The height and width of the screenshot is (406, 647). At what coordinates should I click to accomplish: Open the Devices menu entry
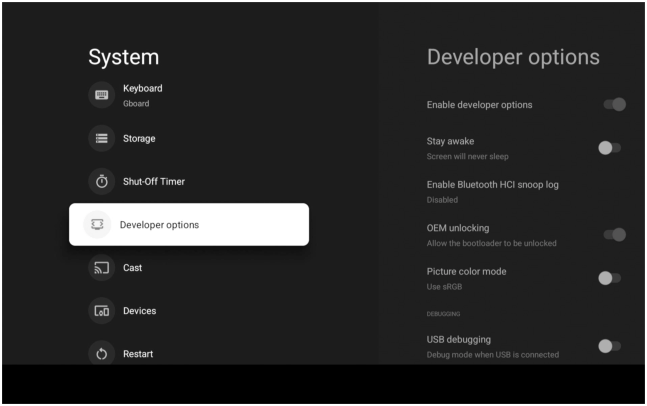(139, 311)
